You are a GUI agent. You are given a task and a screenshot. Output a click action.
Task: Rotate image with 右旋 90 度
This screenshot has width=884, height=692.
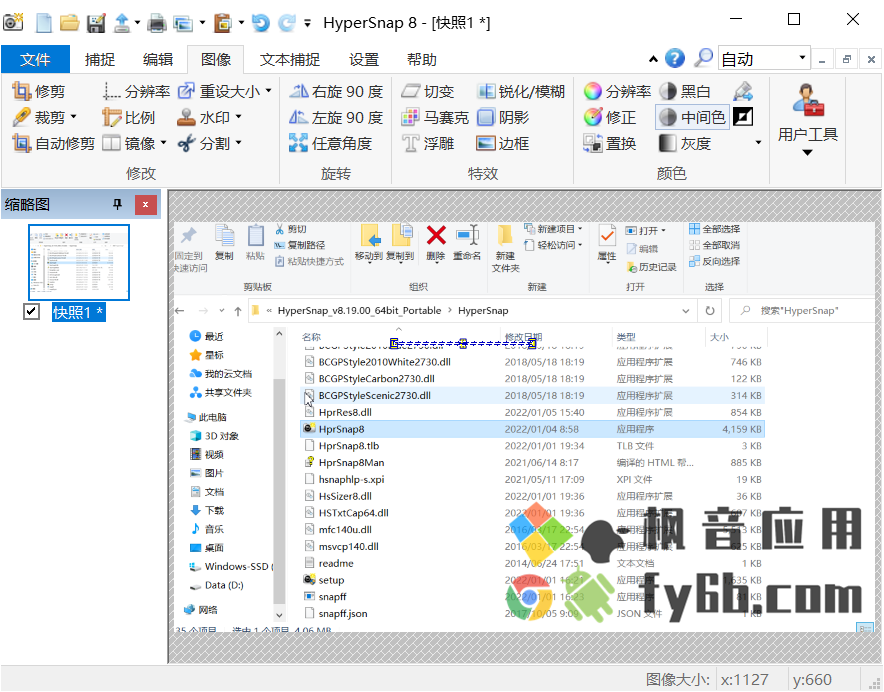click(x=336, y=91)
